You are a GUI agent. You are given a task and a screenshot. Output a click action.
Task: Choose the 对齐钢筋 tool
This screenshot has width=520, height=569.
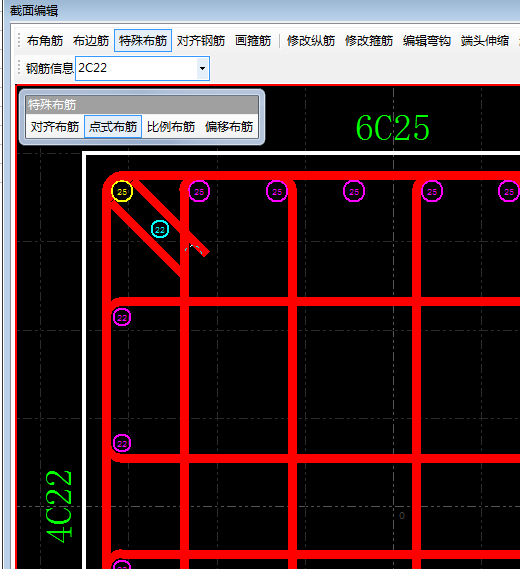[x=201, y=41]
